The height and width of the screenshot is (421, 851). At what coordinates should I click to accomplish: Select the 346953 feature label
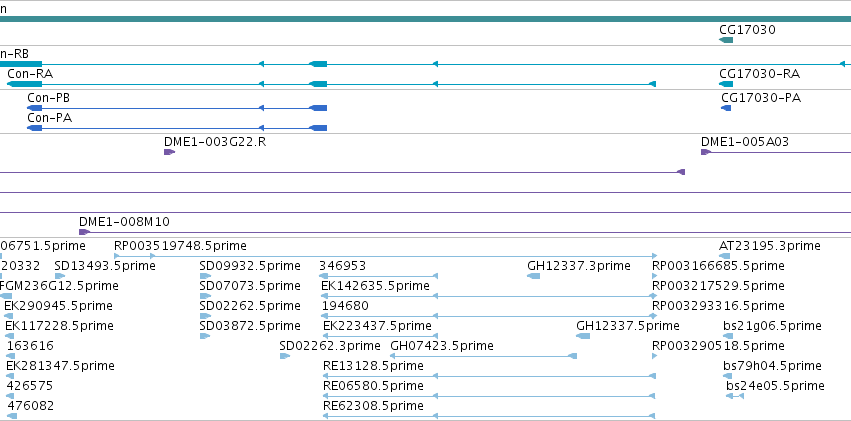click(x=342, y=266)
